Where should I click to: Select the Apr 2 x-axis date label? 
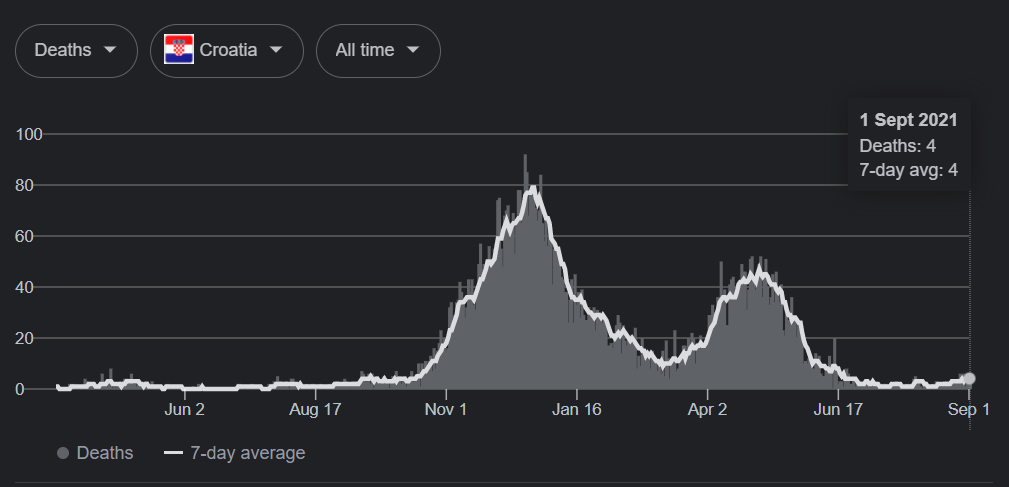click(x=707, y=409)
